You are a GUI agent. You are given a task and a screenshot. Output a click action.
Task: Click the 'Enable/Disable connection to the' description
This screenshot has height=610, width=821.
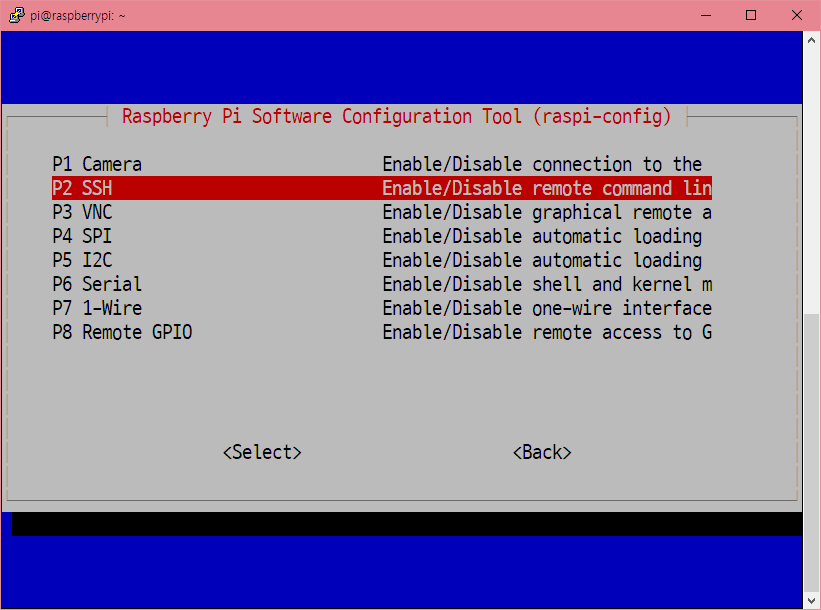pos(542,164)
